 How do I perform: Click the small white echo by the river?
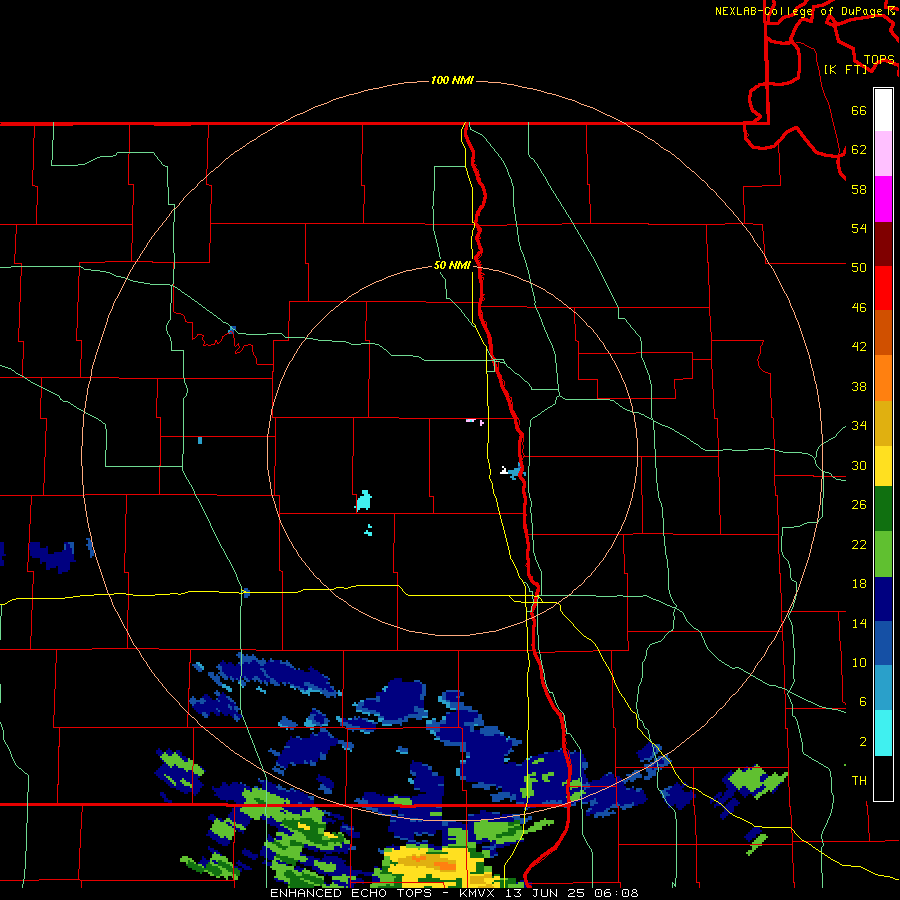coord(503,471)
